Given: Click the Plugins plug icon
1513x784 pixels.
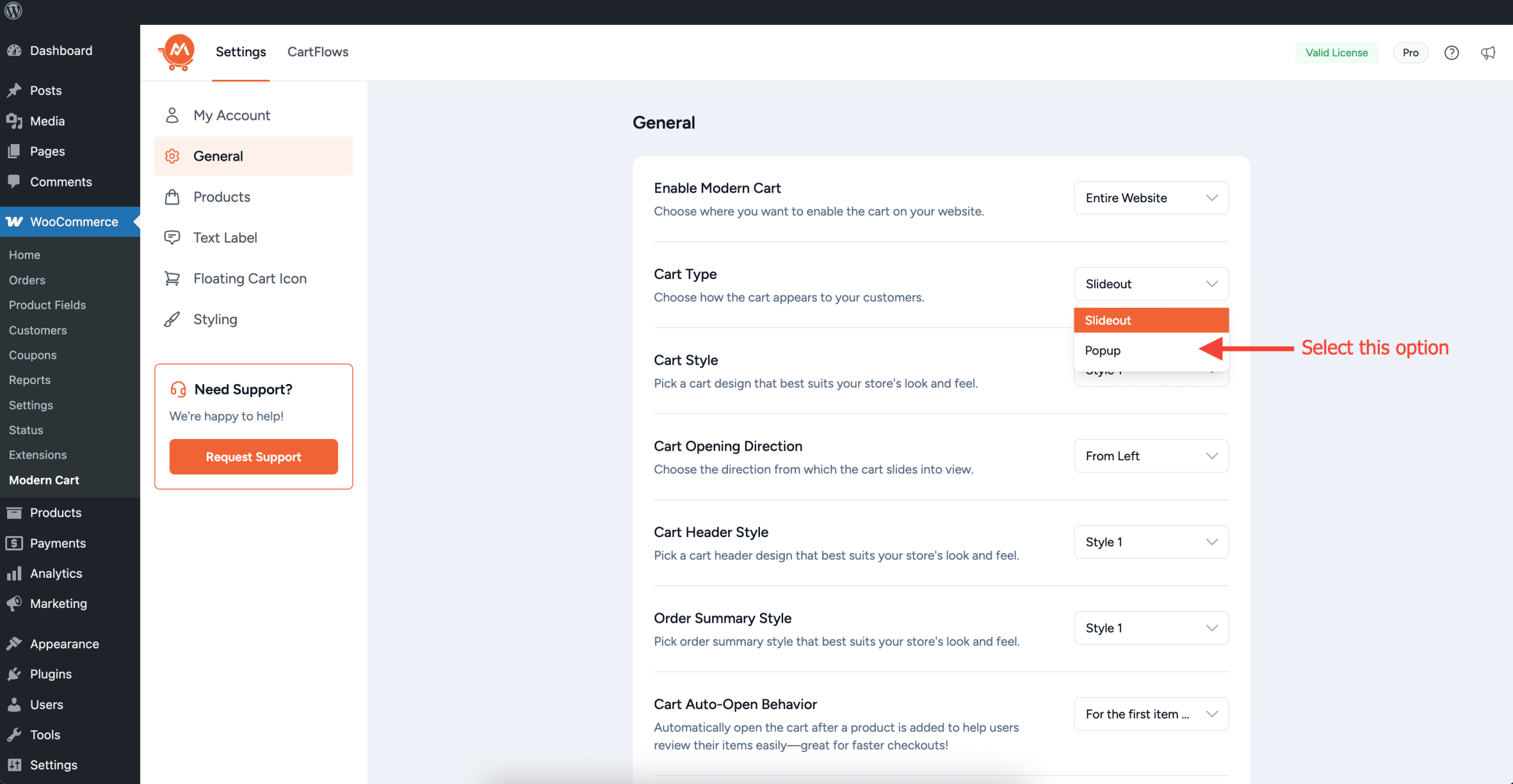Looking at the screenshot, I should [x=14, y=674].
